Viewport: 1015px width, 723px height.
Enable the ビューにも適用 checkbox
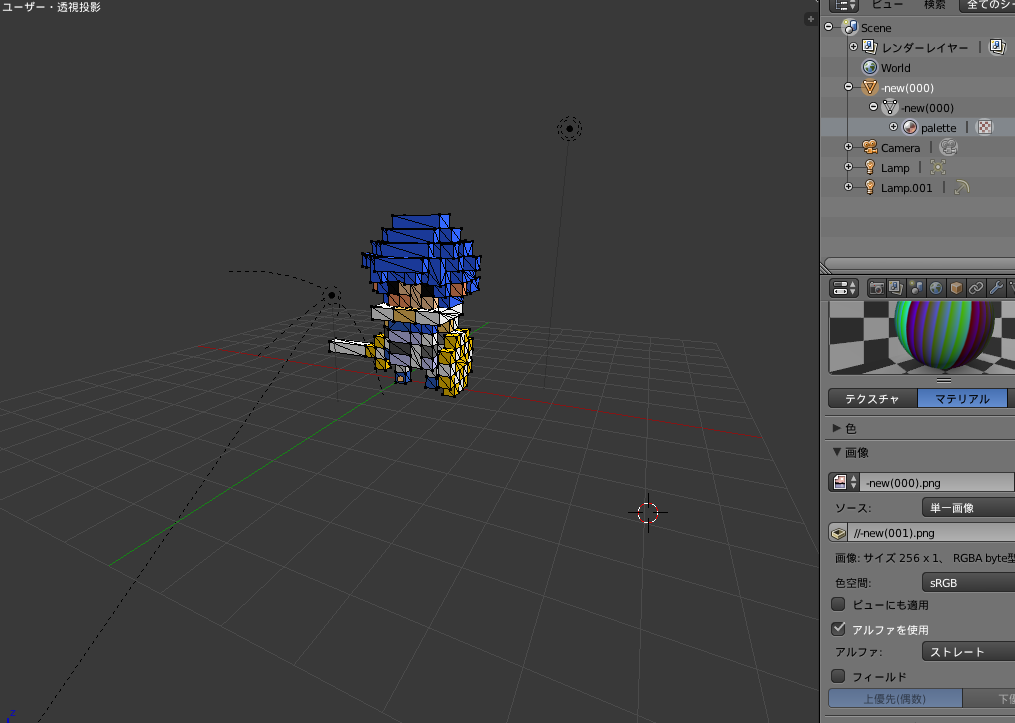click(837, 604)
